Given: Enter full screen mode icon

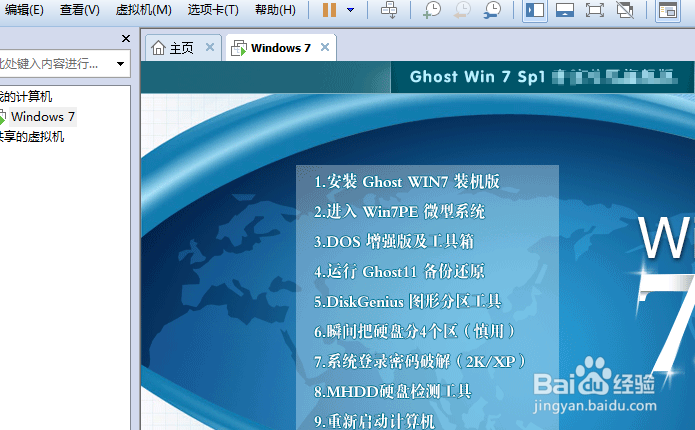Looking at the screenshot, I should pyautogui.click(x=594, y=10).
